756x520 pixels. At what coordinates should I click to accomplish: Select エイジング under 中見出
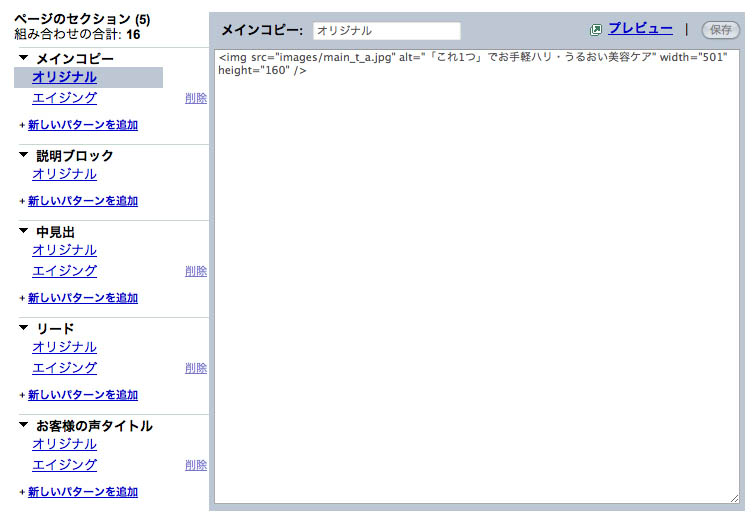coord(64,271)
